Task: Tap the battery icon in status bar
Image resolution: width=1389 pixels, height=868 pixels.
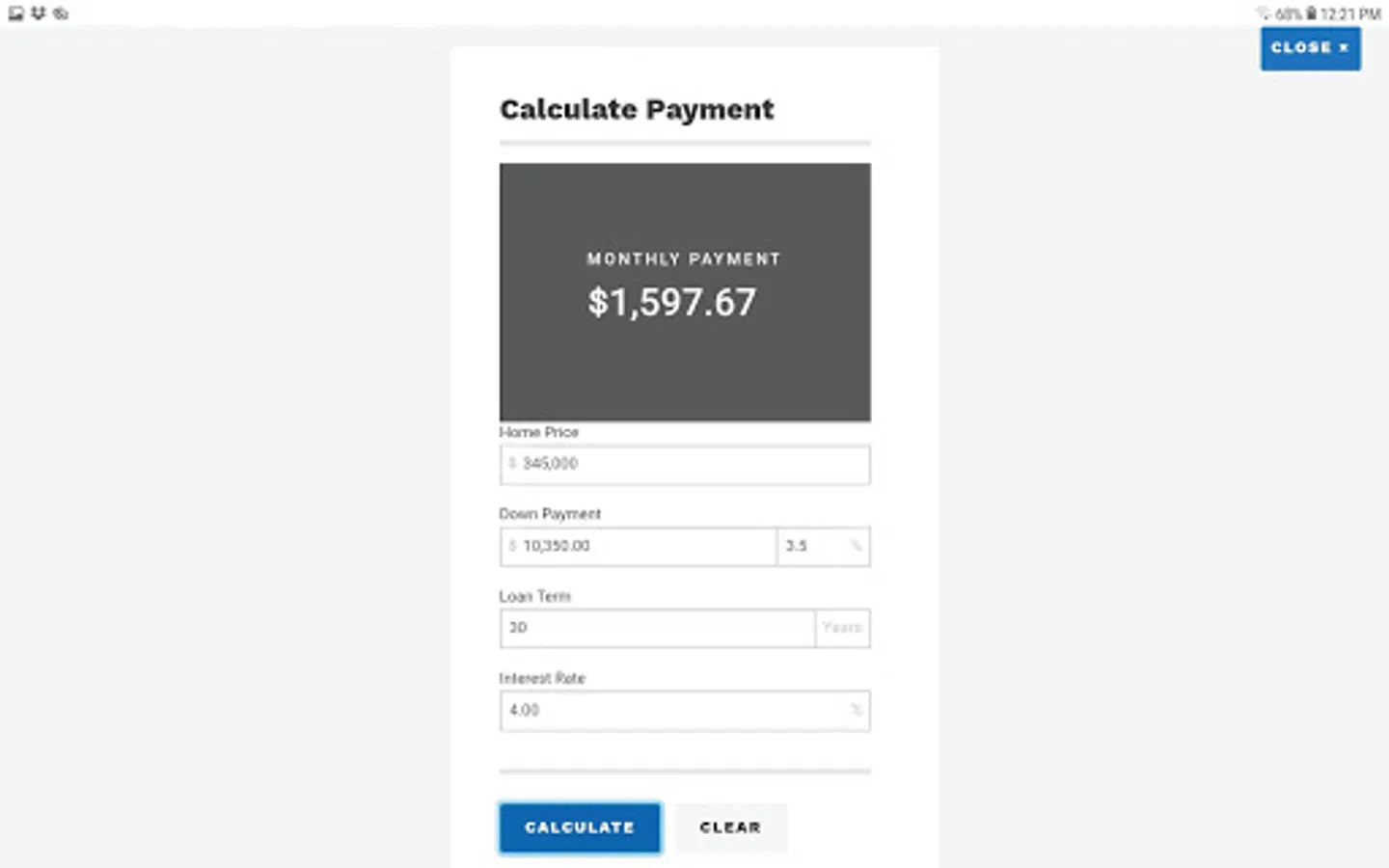Action: pos(1311,14)
